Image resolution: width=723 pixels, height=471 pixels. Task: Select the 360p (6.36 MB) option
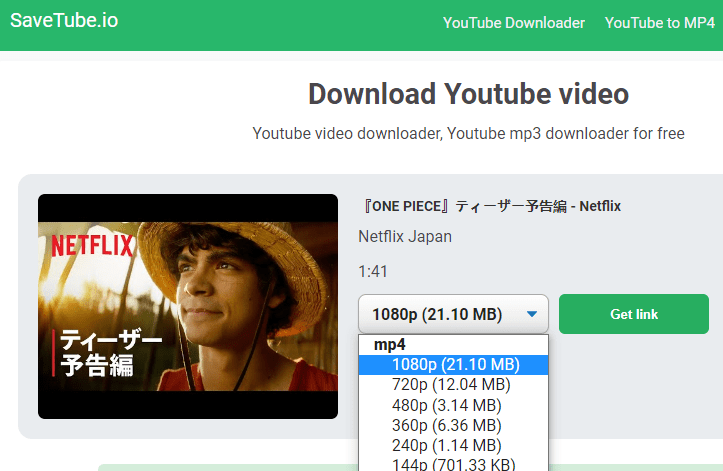point(447,425)
